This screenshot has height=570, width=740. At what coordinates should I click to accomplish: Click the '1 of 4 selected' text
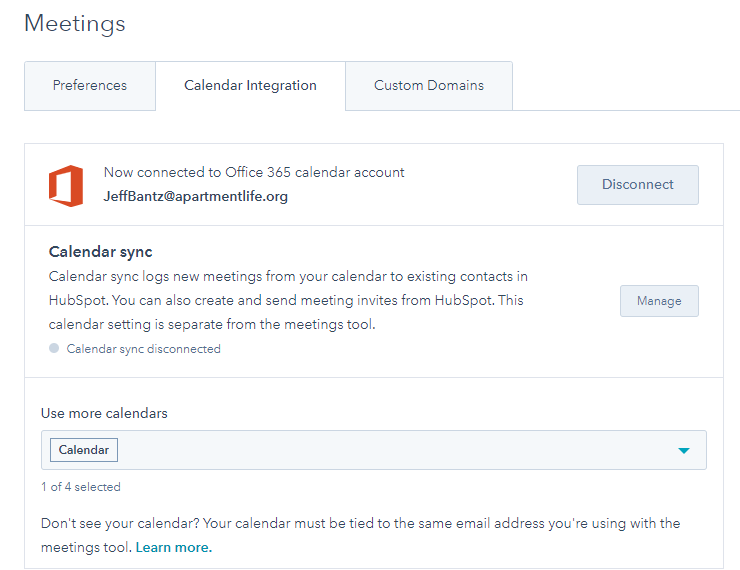(x=81, y=487)
